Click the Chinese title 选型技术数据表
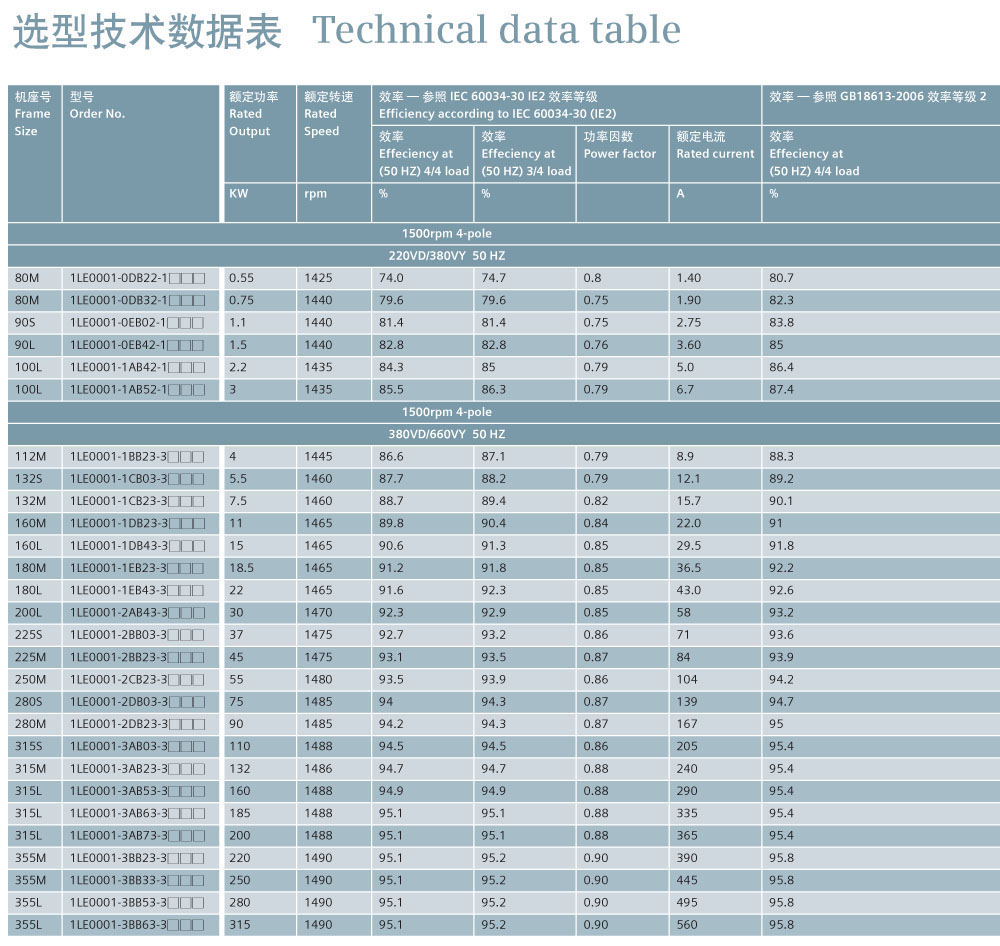Viewport: 1000px width, 946px height. 147,31
